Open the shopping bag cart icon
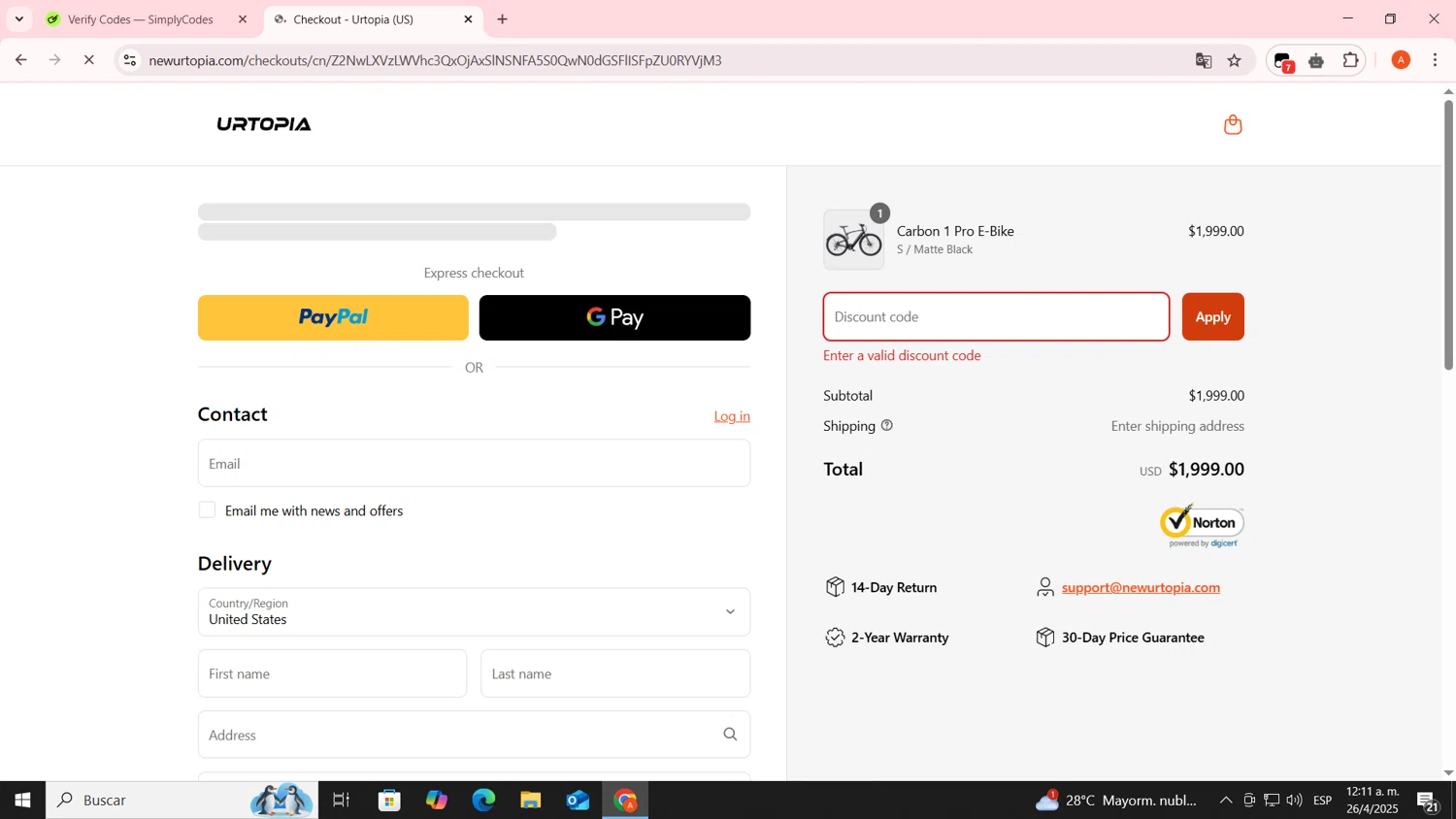 coord(1233,124)
